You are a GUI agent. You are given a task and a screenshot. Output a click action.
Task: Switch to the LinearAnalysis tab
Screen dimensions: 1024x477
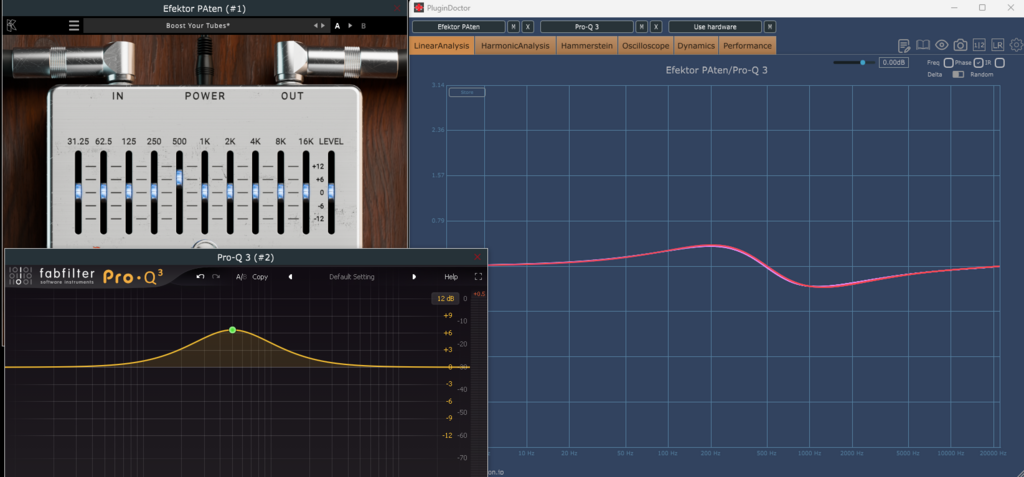tap(441, 46)
